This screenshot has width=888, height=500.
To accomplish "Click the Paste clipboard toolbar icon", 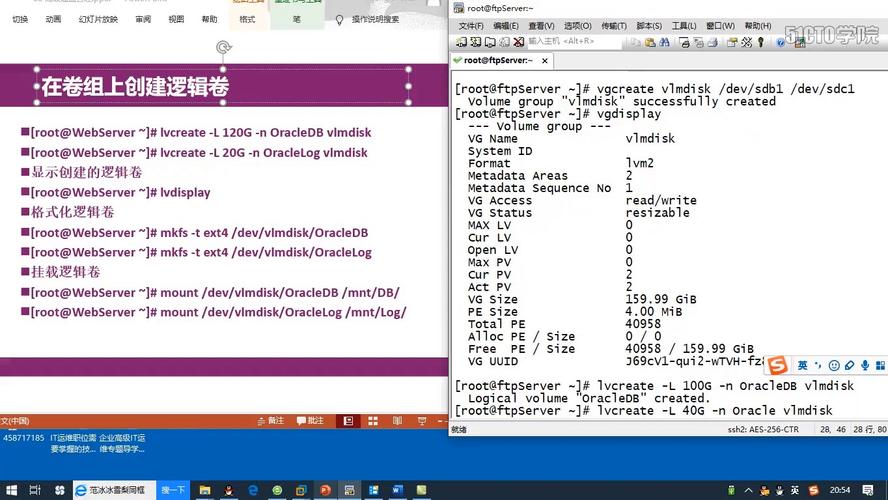I will [650, 42].
